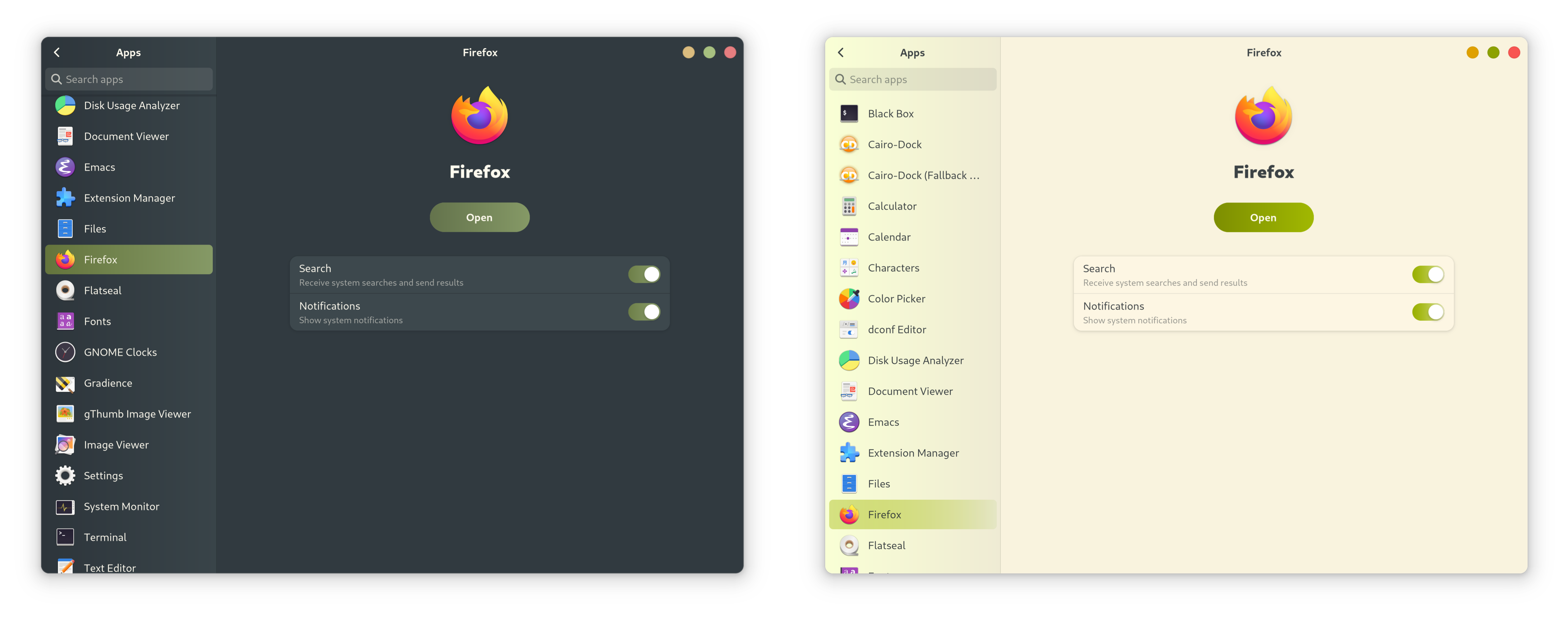Open GNOME Clocks icon in dark window

tap(65, 352)
